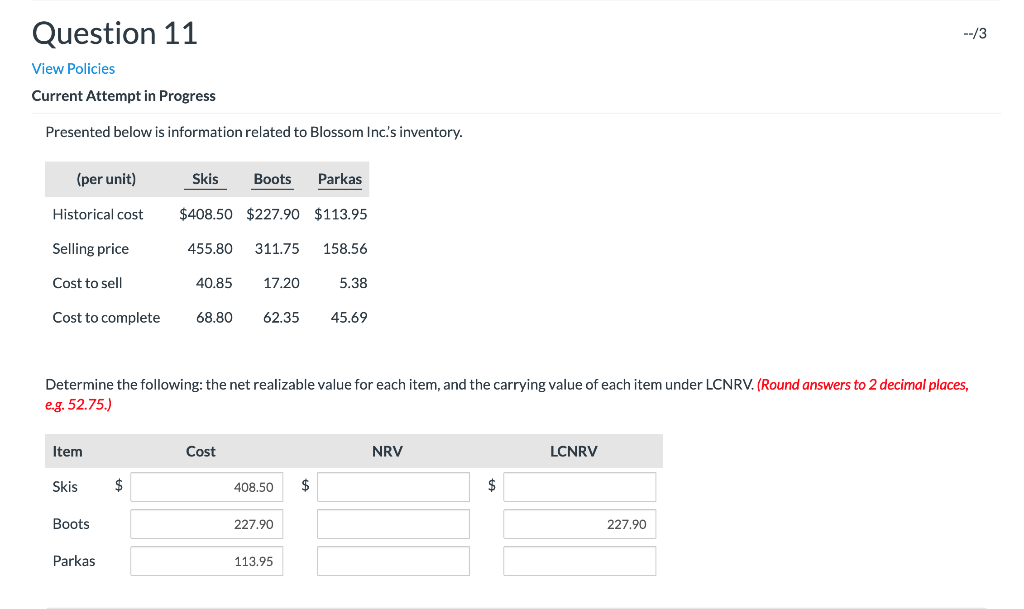The image size is (1024, 609).
Task: Click the Boots NRV input field
Action: (392, 523)
